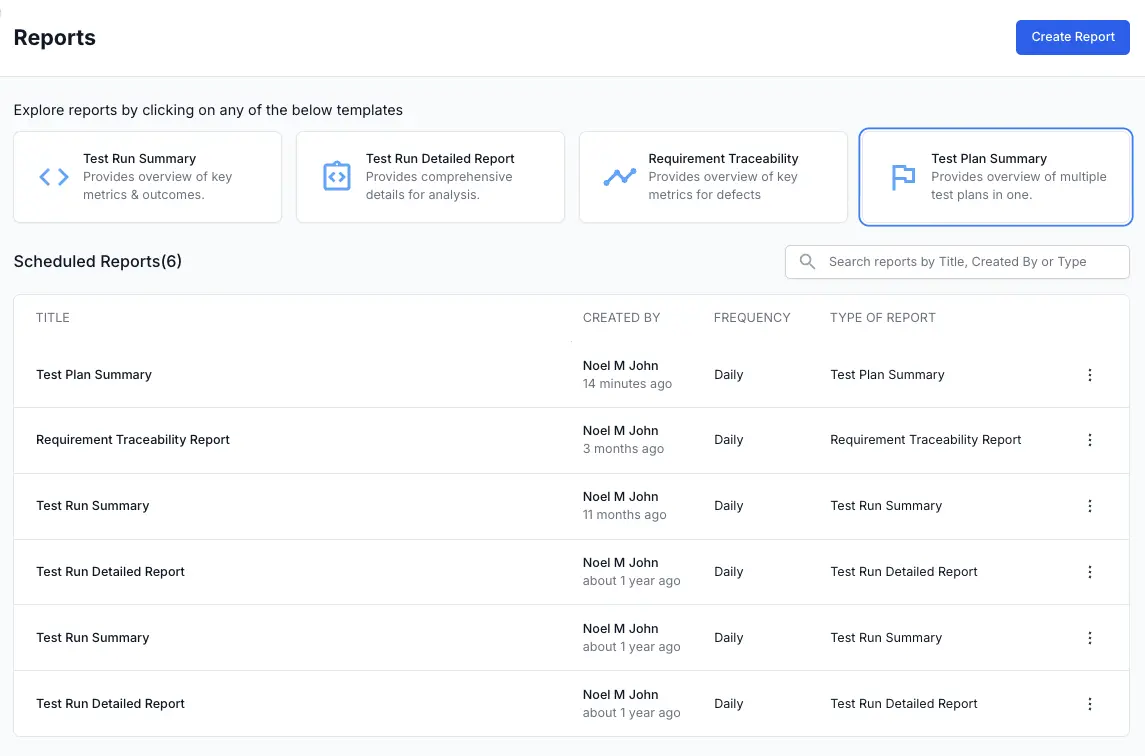Click the TYPE OF REPORT column header
Screen dimensions: 1145x756
click(x=882, y=318)
